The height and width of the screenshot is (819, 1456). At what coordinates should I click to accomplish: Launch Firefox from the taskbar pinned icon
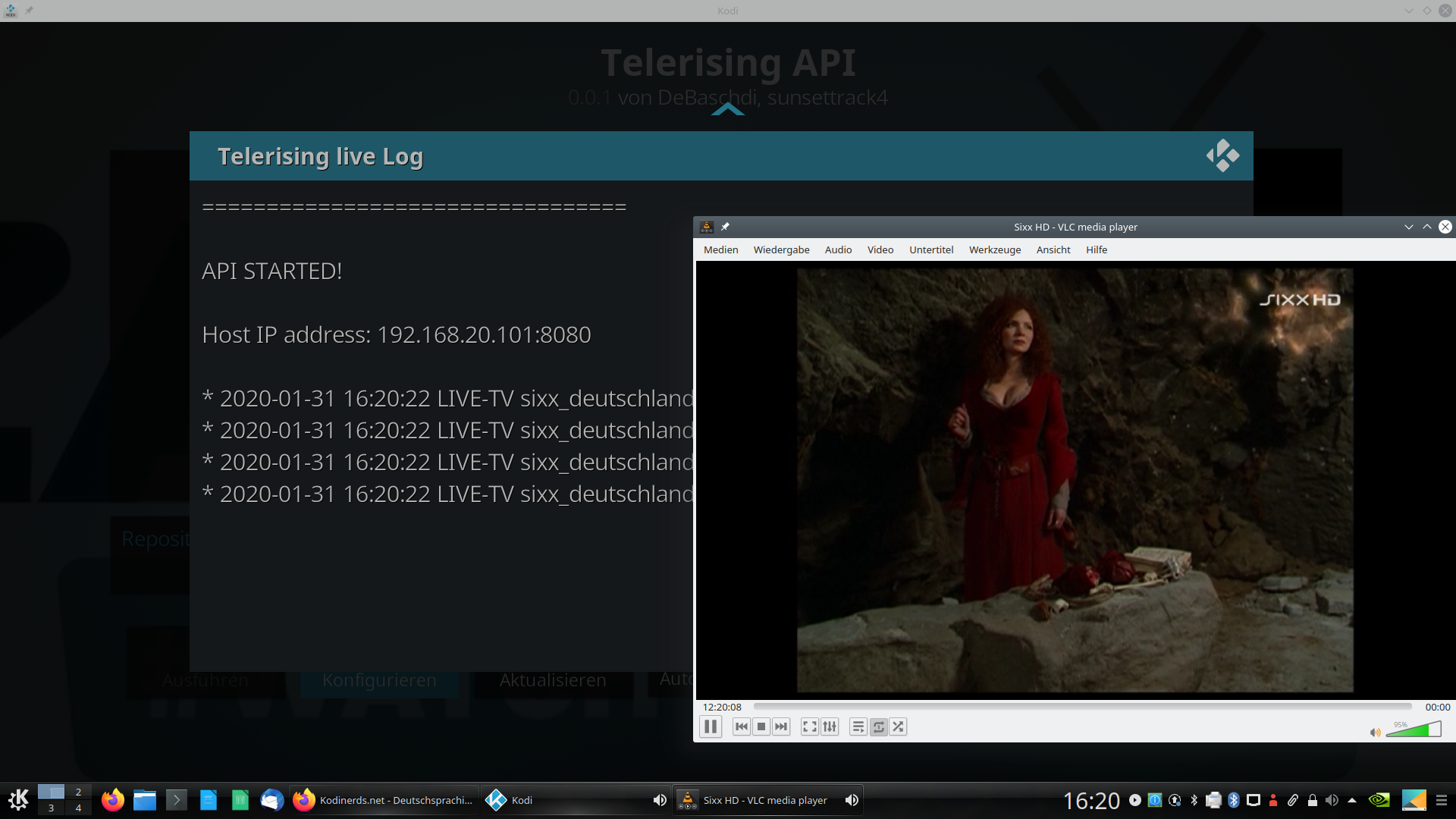tap(113, 800)
